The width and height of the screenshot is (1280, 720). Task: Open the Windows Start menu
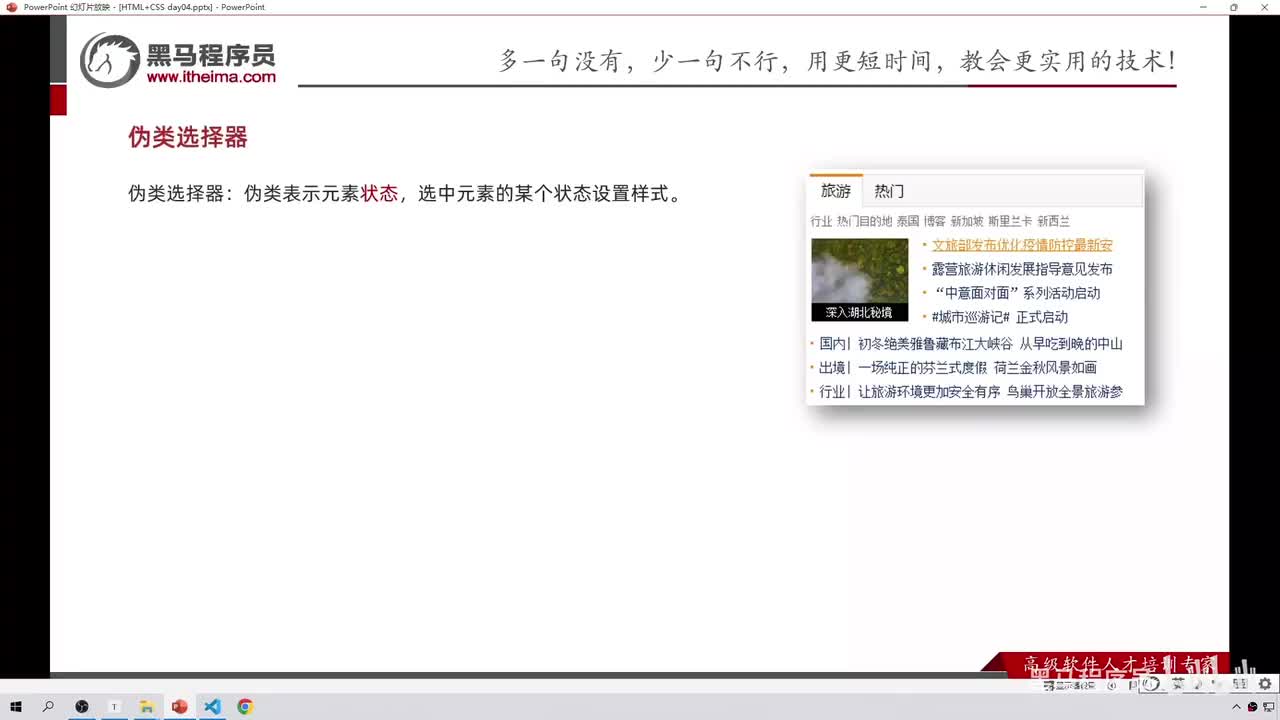(16, 707)
